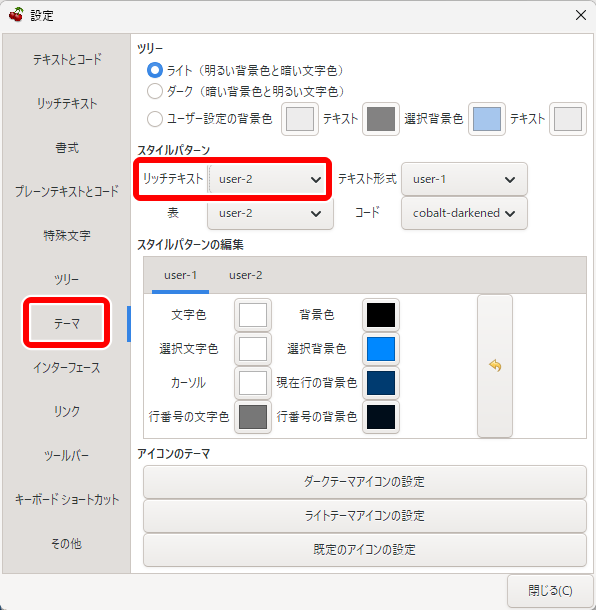
Task: Click the light blue tree 選択背景色 swatch
Action: 487,119
